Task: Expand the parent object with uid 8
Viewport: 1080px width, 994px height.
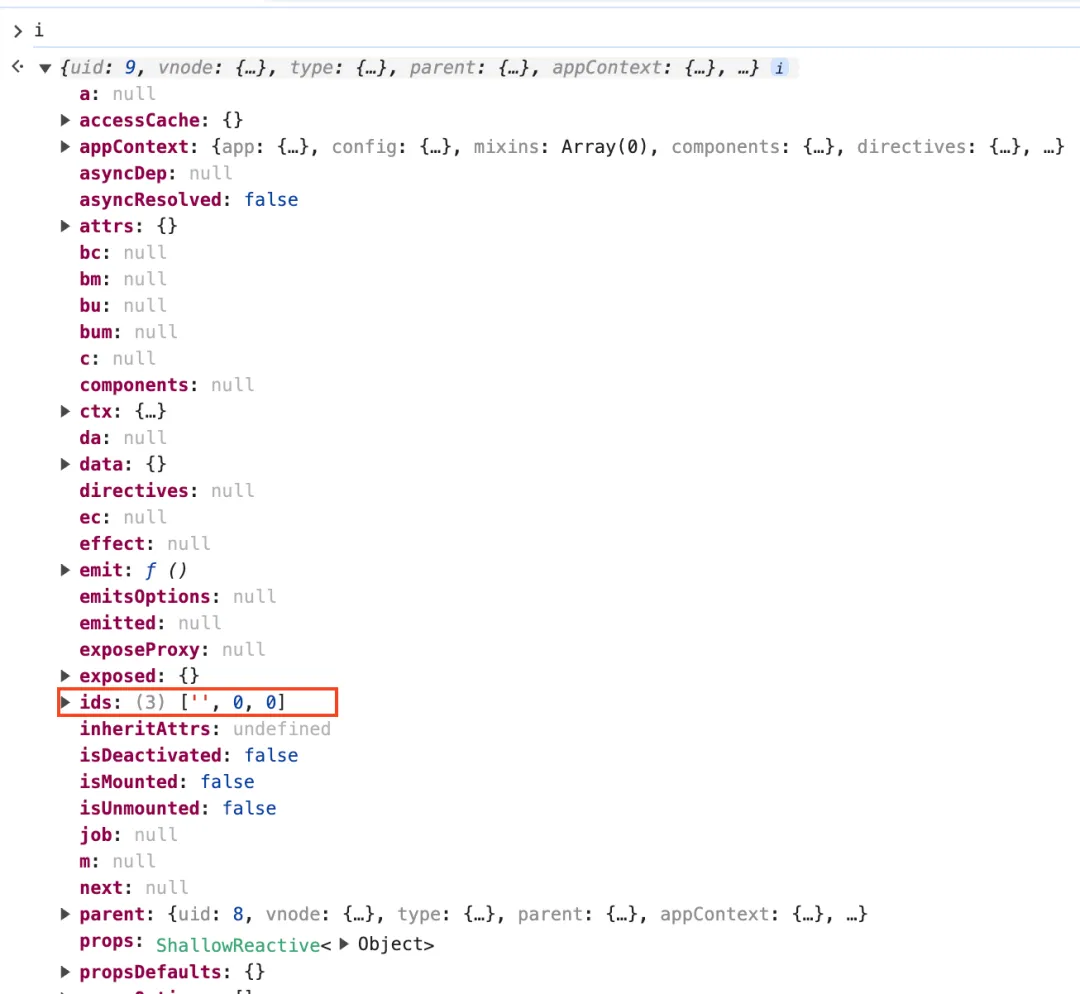Action: pos(65,913)
